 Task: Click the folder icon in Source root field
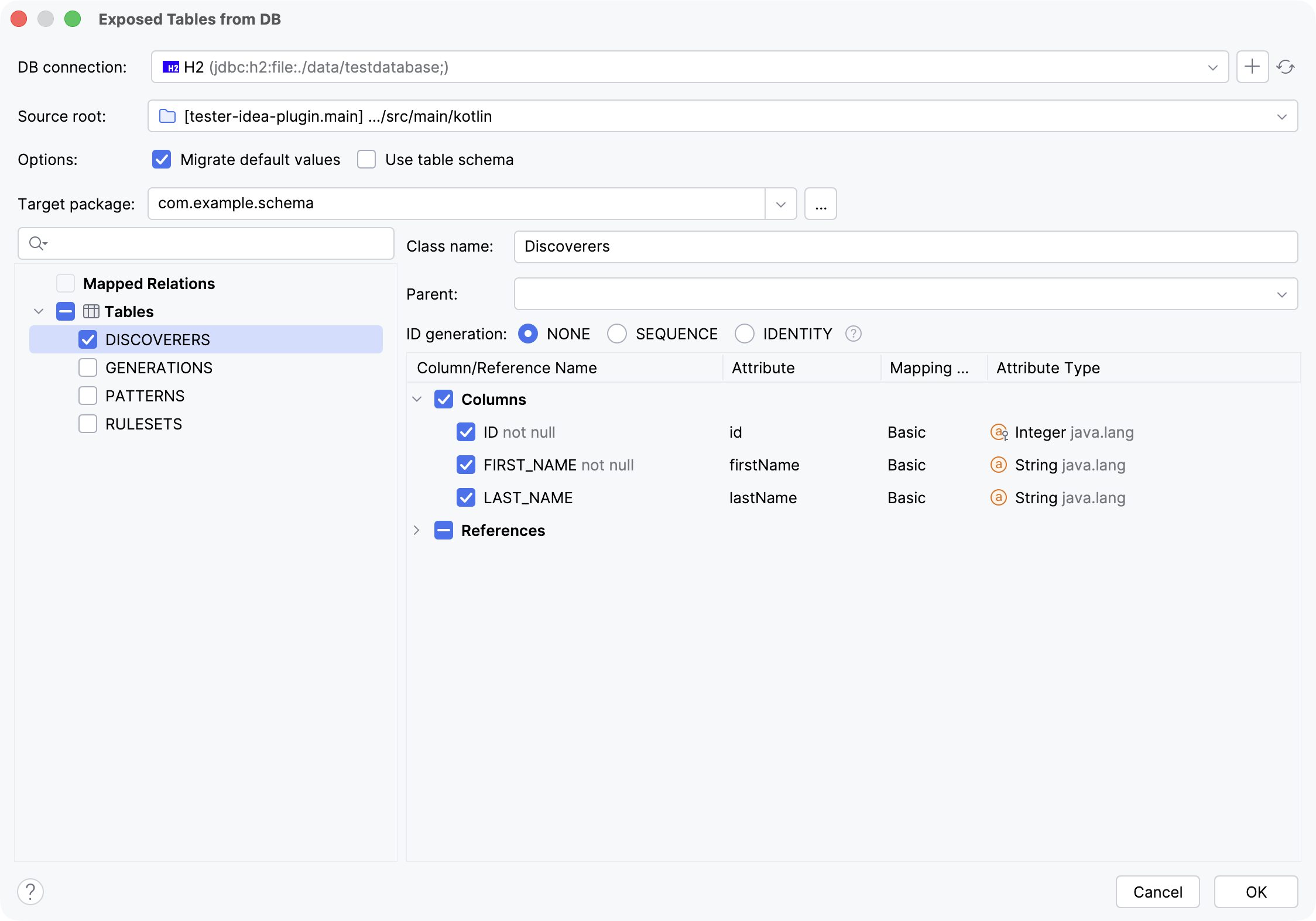coord(167,116)
